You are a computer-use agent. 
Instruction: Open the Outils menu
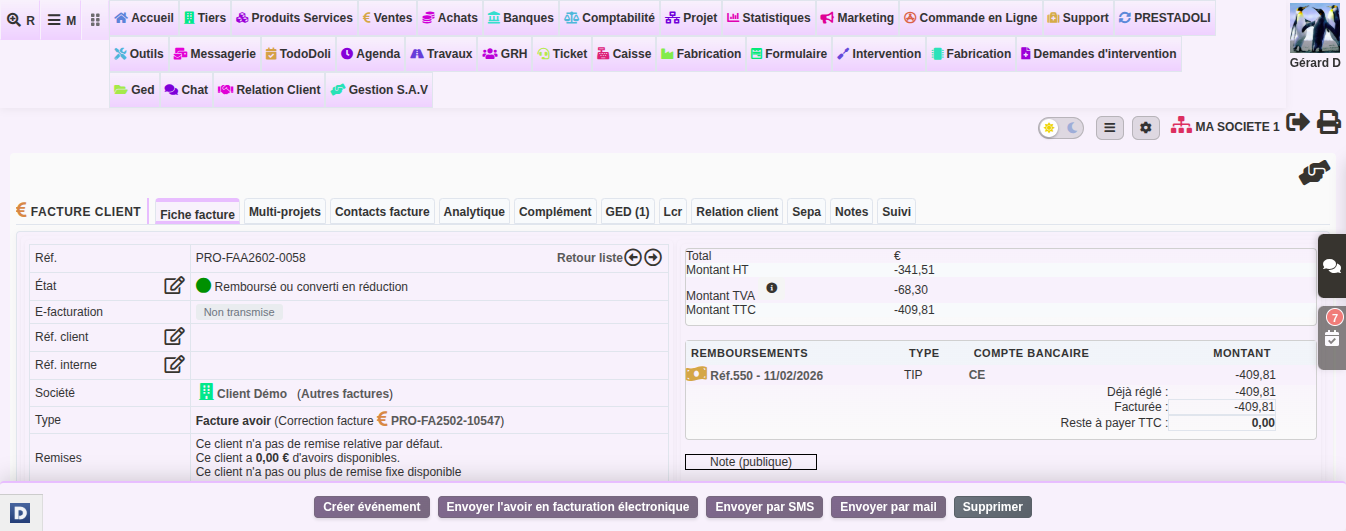pos(139,54)
